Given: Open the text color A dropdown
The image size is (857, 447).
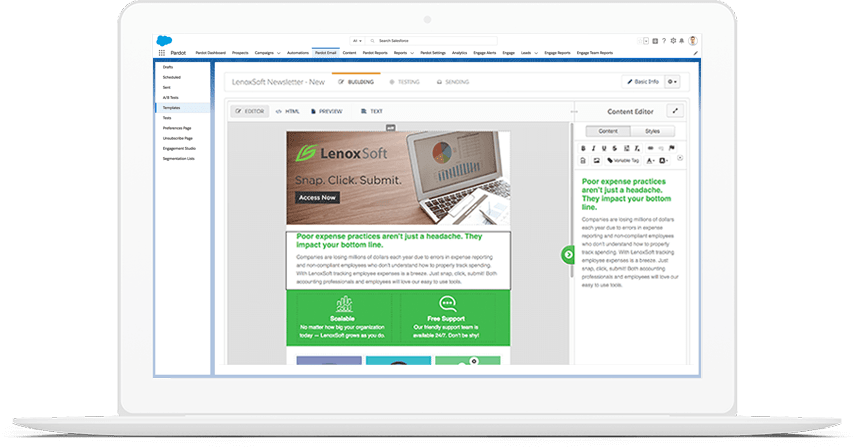Looking at the screenshot, I should click(x=650, y=161).
